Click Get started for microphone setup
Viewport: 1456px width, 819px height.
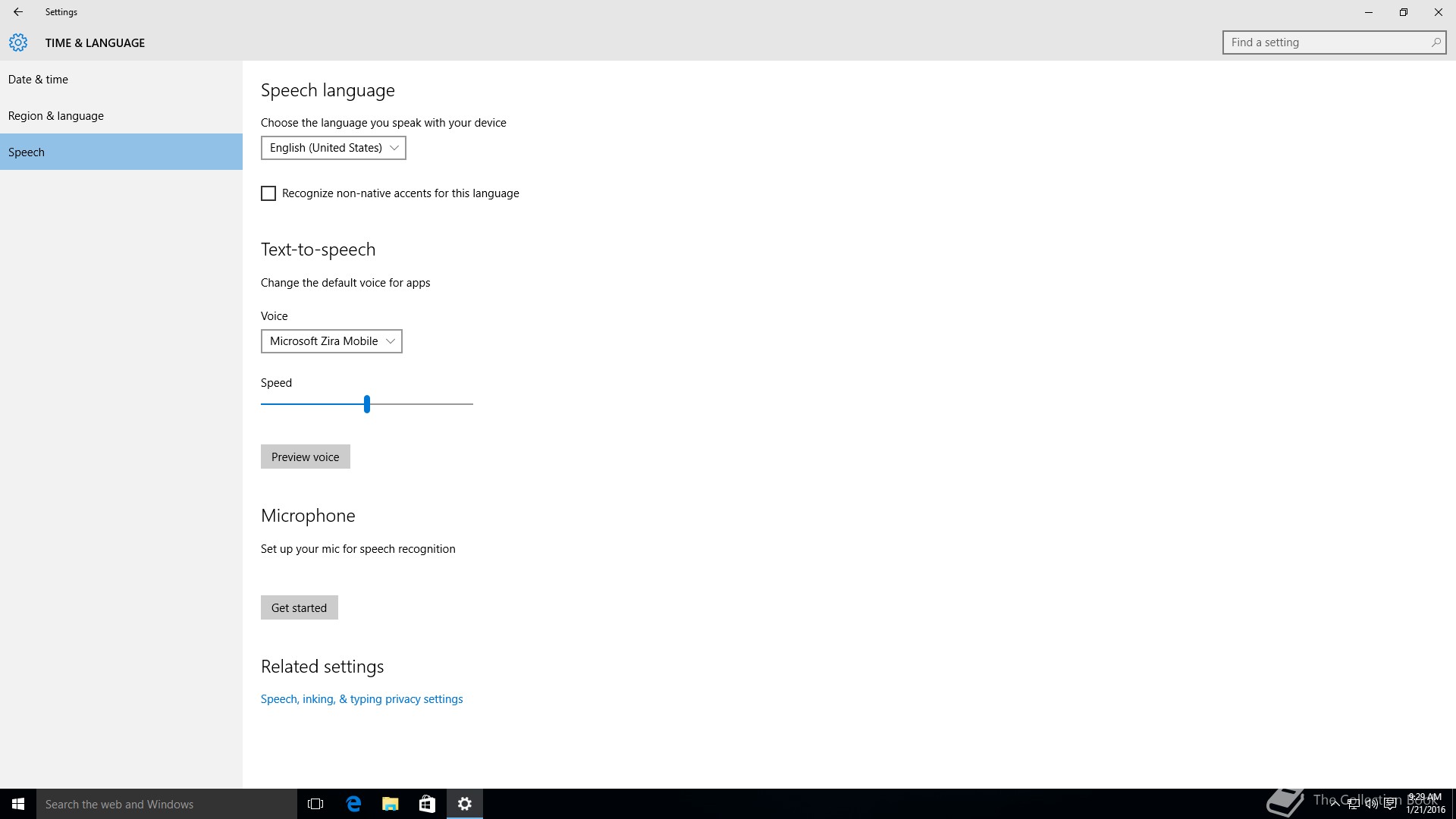pos(299,607)
